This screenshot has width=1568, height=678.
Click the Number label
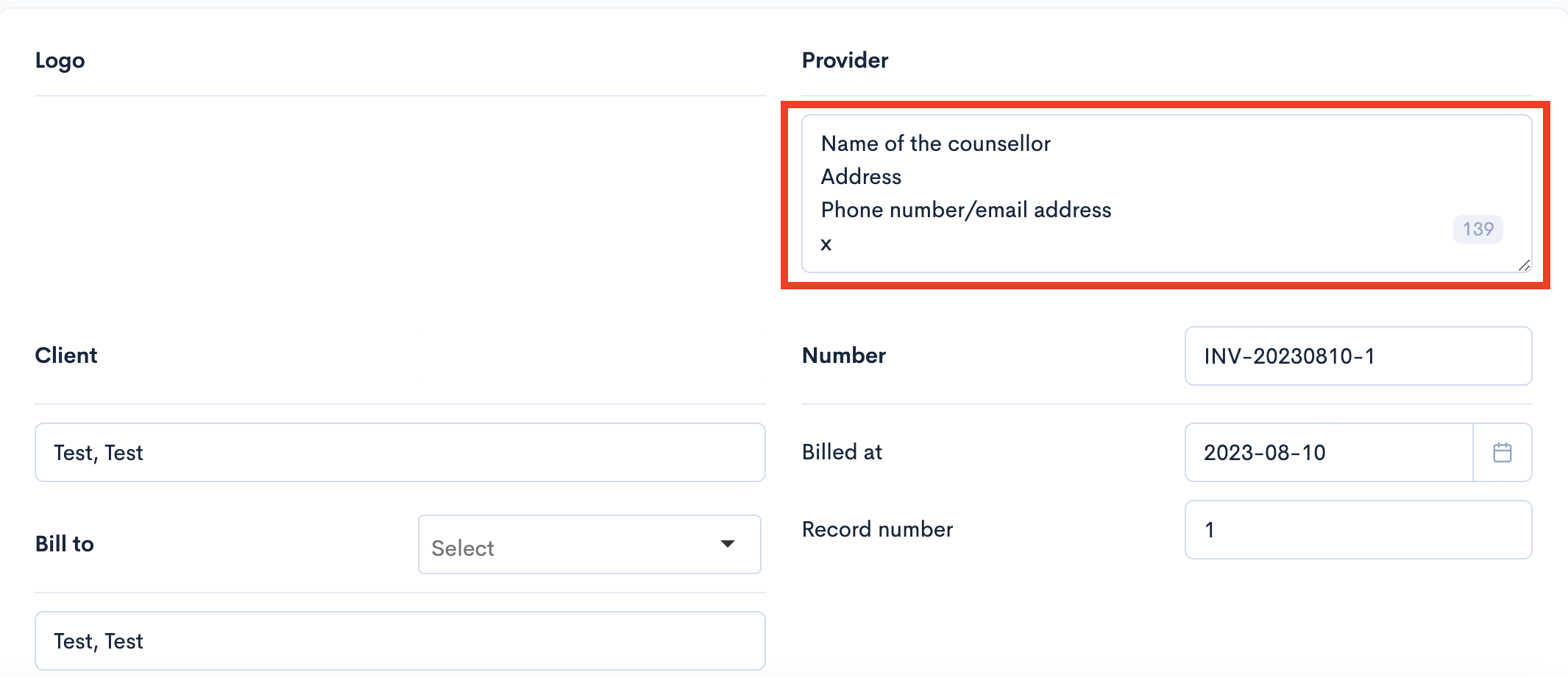843,356
